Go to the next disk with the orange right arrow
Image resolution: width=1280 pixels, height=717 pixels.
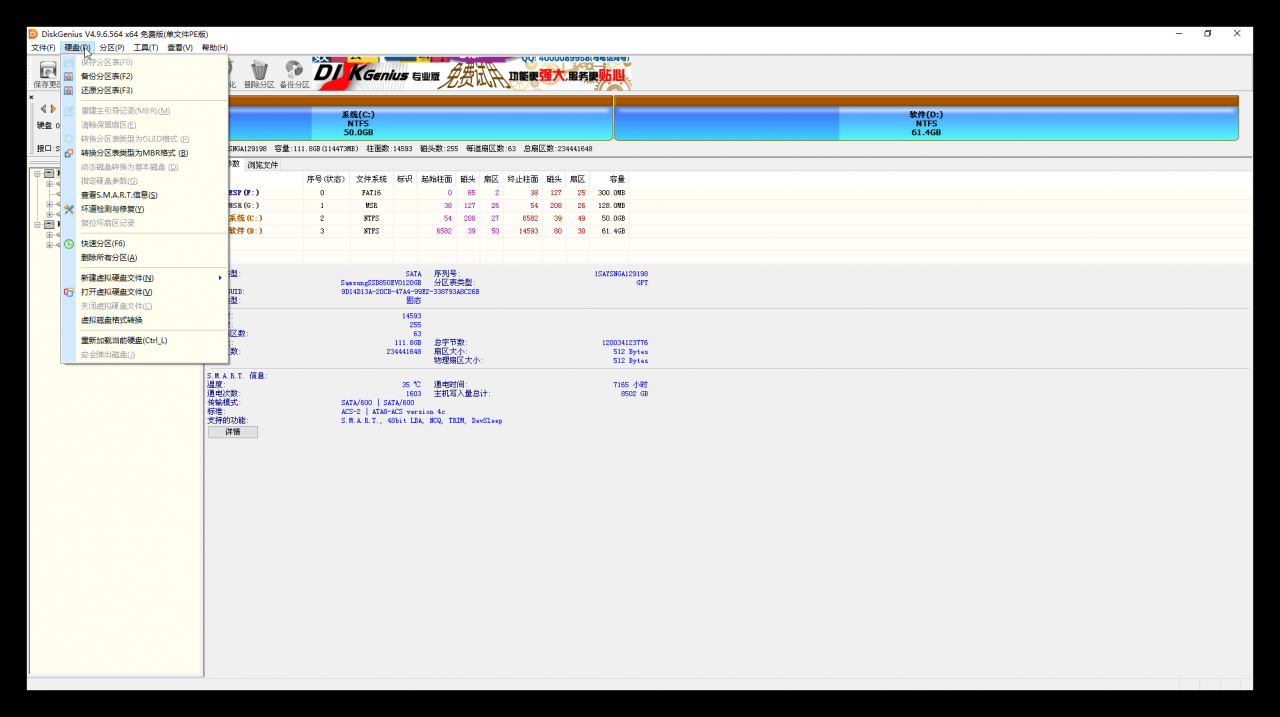pos(53,108)
